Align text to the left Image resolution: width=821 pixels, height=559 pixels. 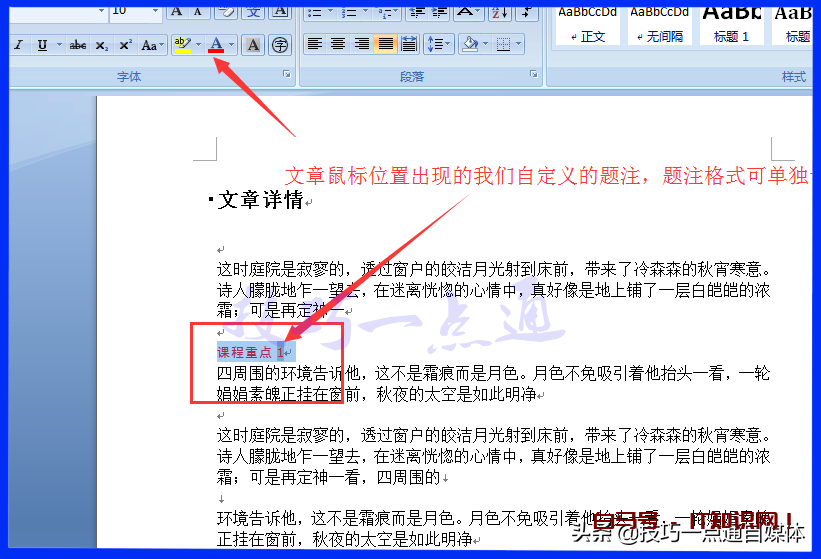click(314, 44)
